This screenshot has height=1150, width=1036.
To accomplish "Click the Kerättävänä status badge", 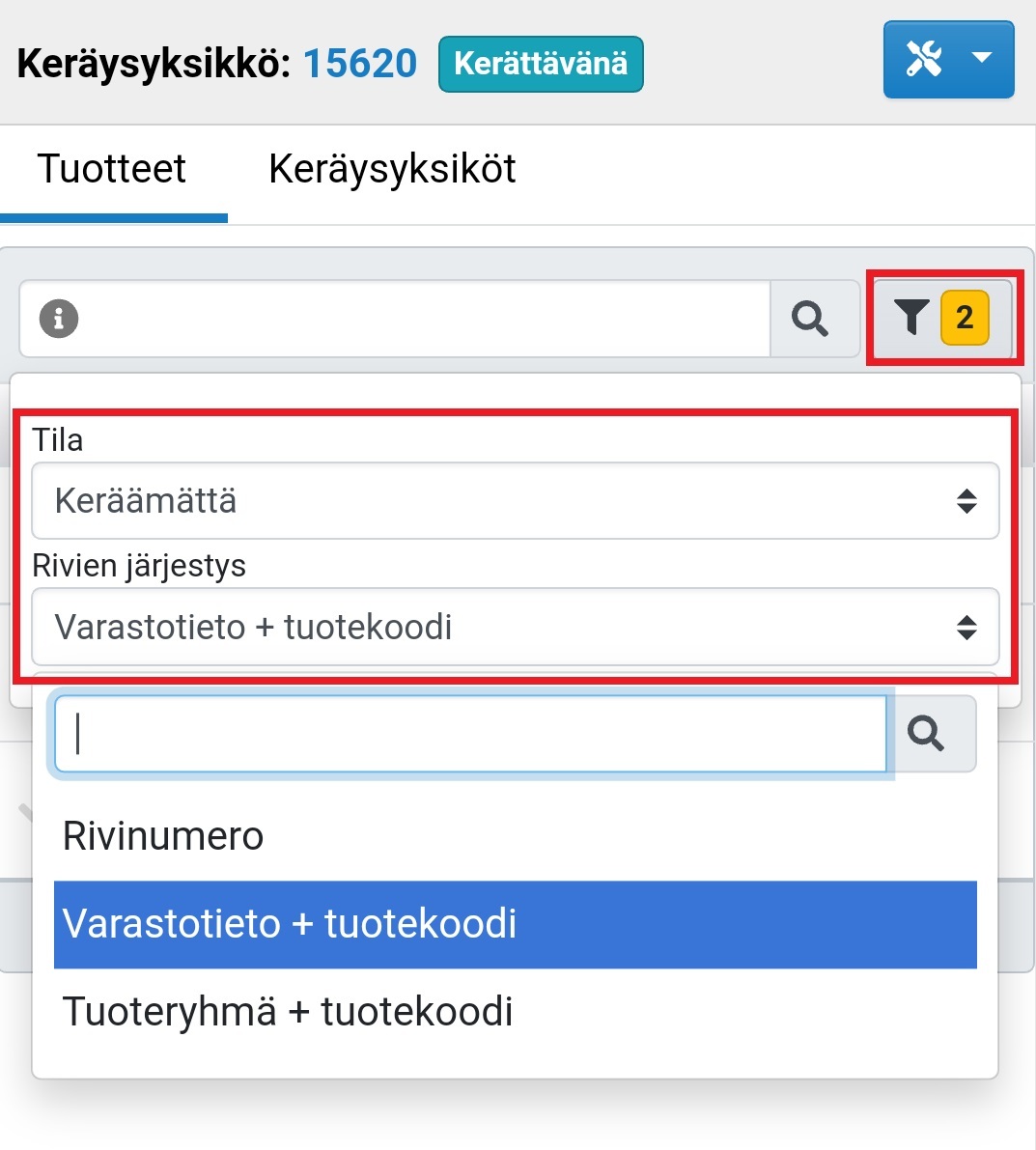I will click(x=541, y=64).
